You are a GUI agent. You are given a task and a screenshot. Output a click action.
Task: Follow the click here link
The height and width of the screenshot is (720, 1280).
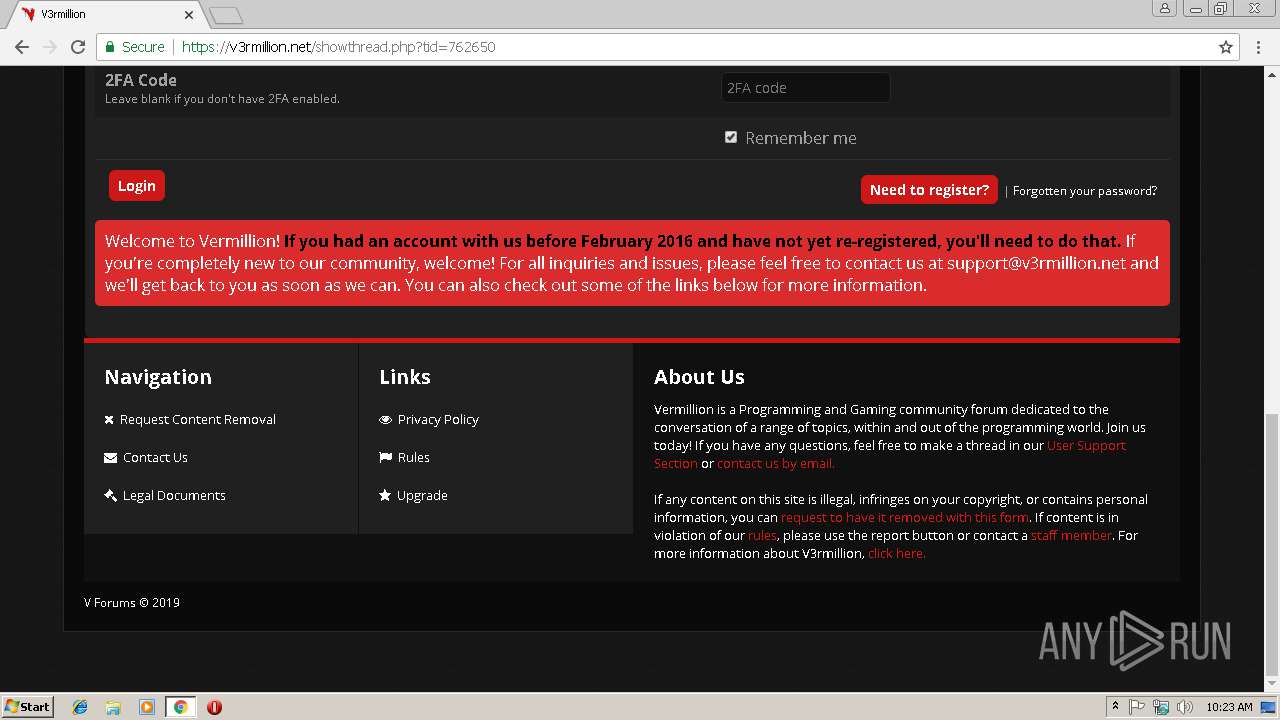click(x=897, y=554)
